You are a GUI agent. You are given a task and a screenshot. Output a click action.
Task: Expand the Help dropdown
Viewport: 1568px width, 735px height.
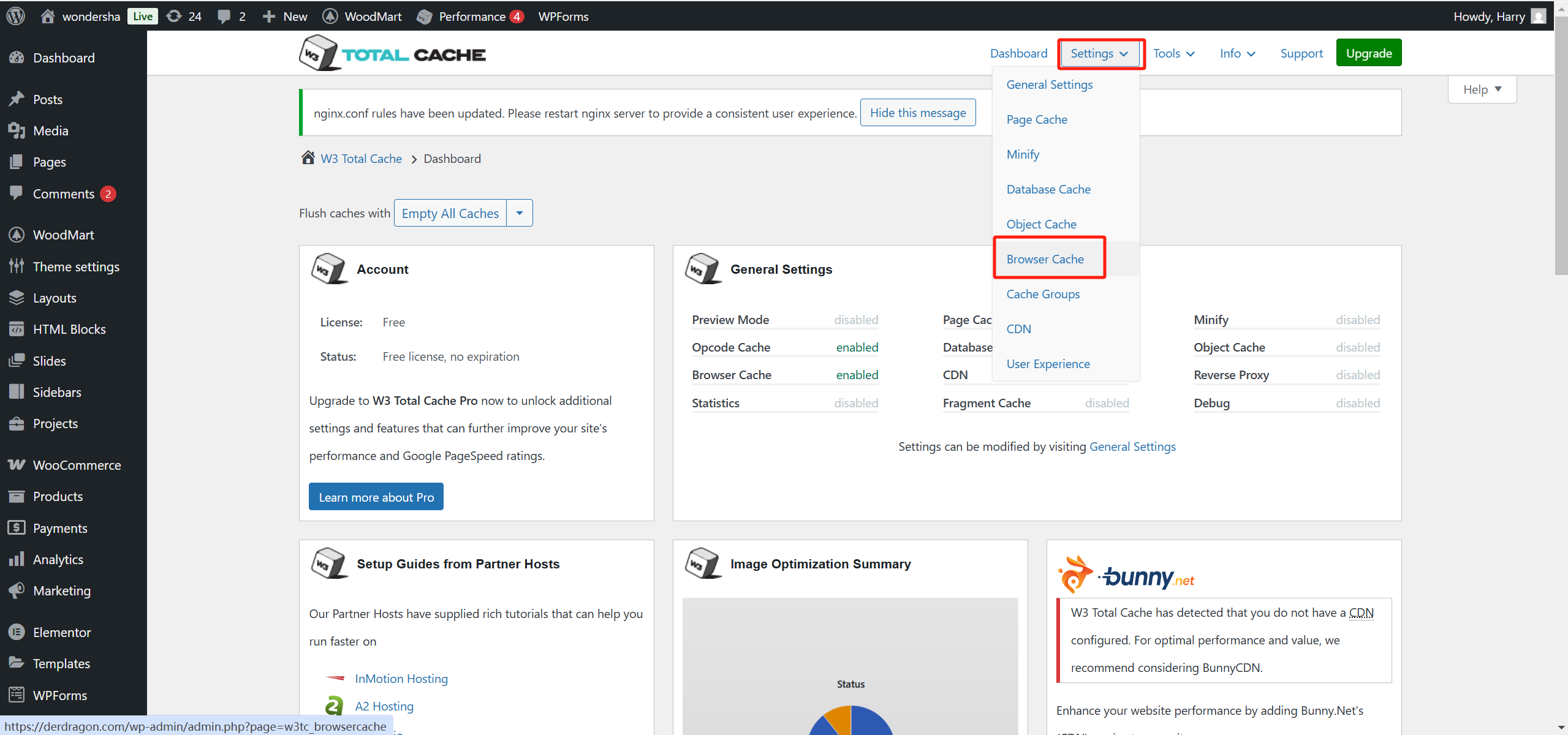(x=1482, y=89)
